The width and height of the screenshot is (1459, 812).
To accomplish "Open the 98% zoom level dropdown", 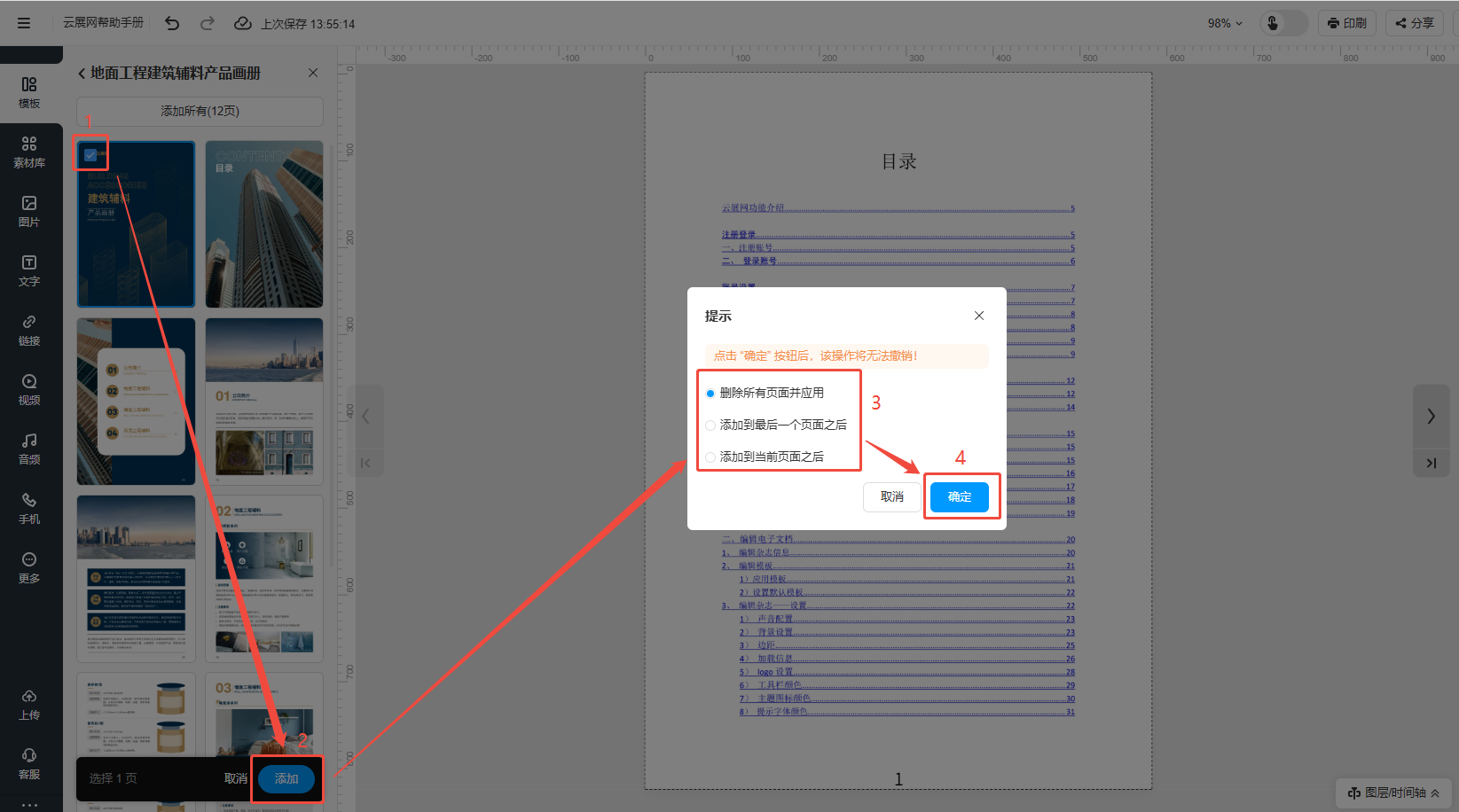I will pyautogui.click(x=1225, y=24).
